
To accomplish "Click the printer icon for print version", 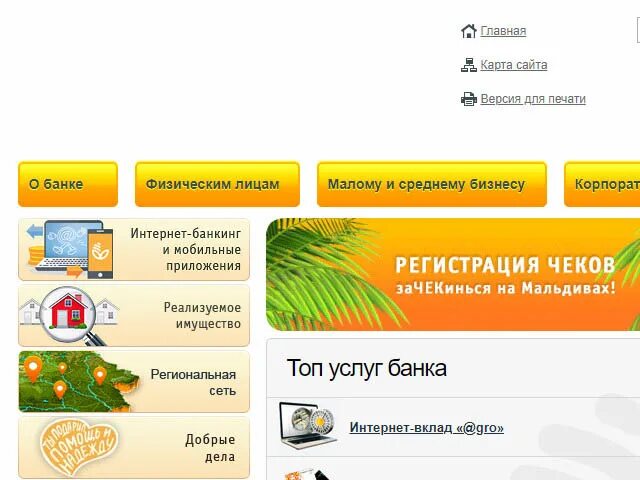I will [x=469, y=99].
